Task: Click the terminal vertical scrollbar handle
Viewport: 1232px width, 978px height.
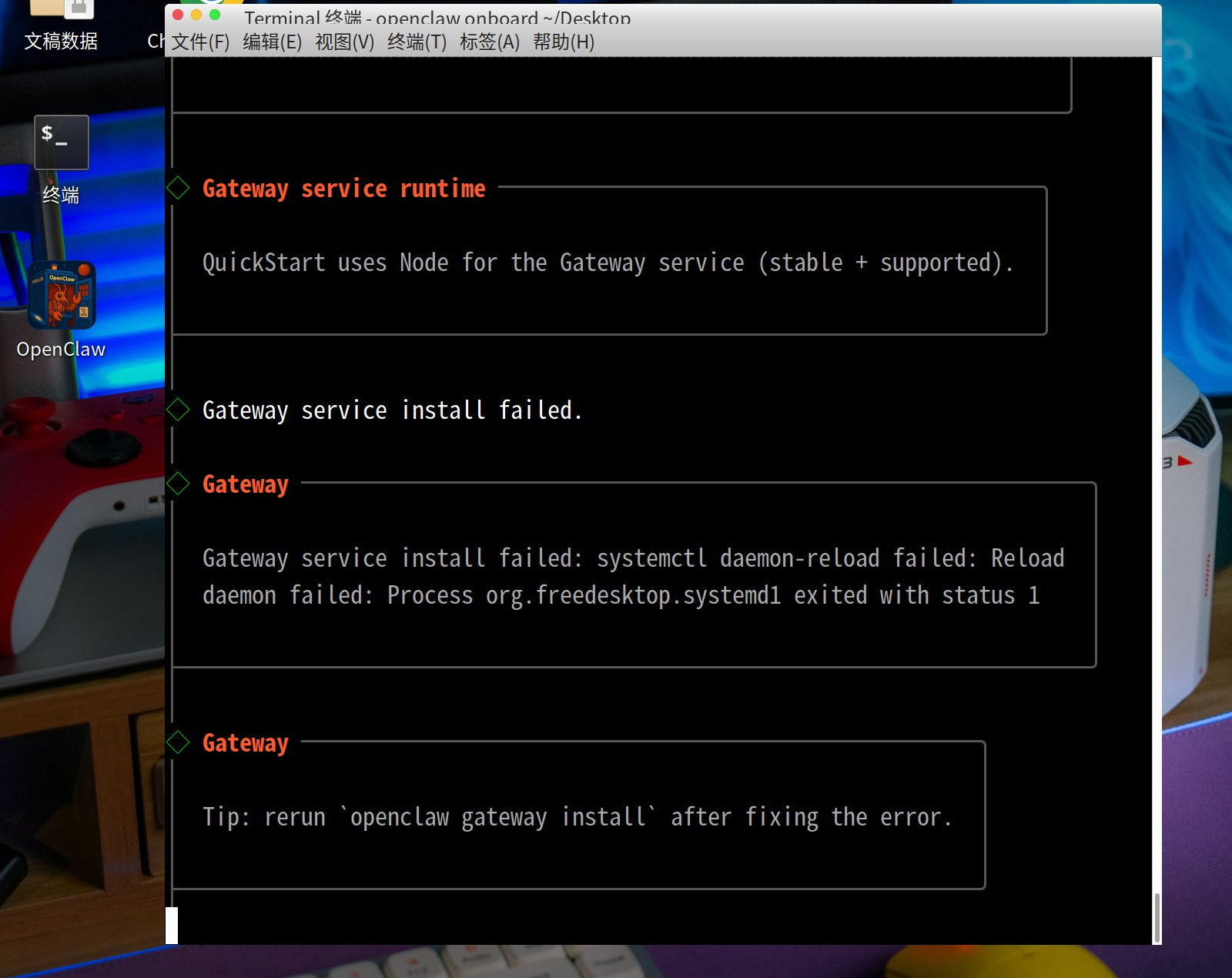Action: click(1157, 917)
